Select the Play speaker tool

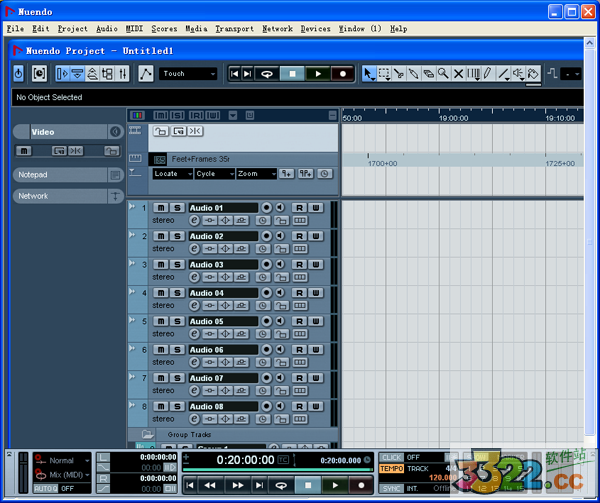(518, 73)
